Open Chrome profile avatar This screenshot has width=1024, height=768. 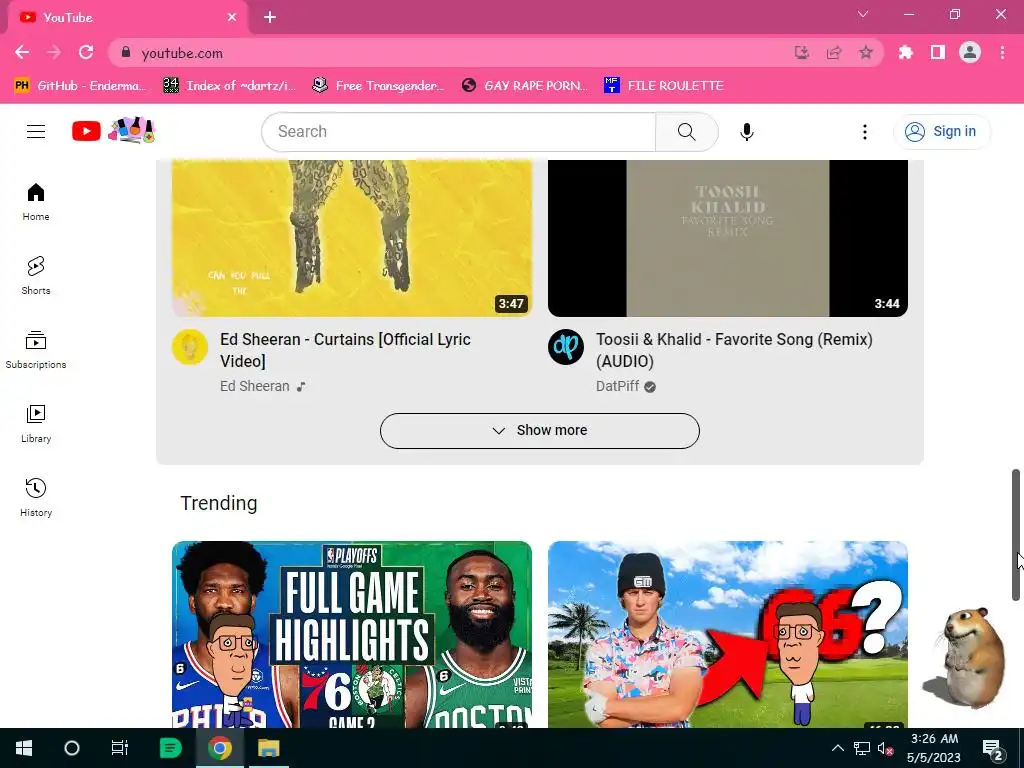[x=970, y=52]
